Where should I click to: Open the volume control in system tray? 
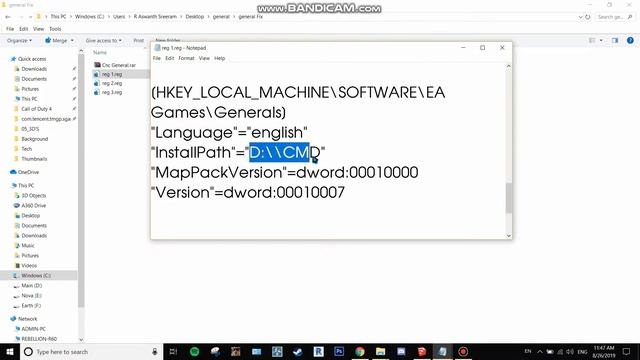click(x=570, y=351)
